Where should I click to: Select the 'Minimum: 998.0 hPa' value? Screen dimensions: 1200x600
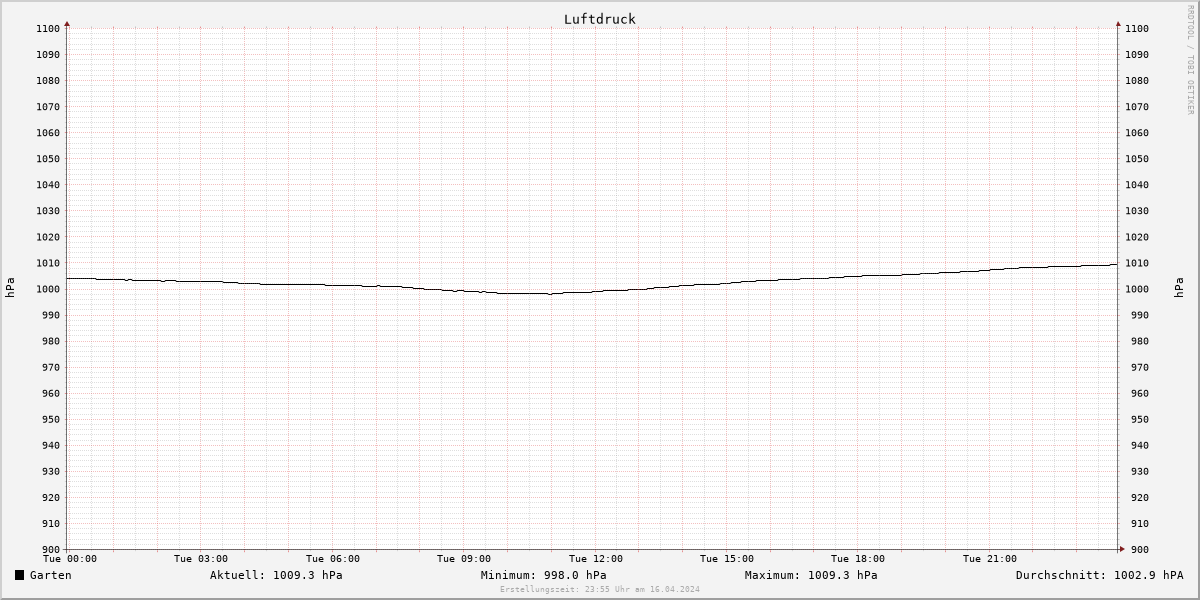click(x=543, y=575)
